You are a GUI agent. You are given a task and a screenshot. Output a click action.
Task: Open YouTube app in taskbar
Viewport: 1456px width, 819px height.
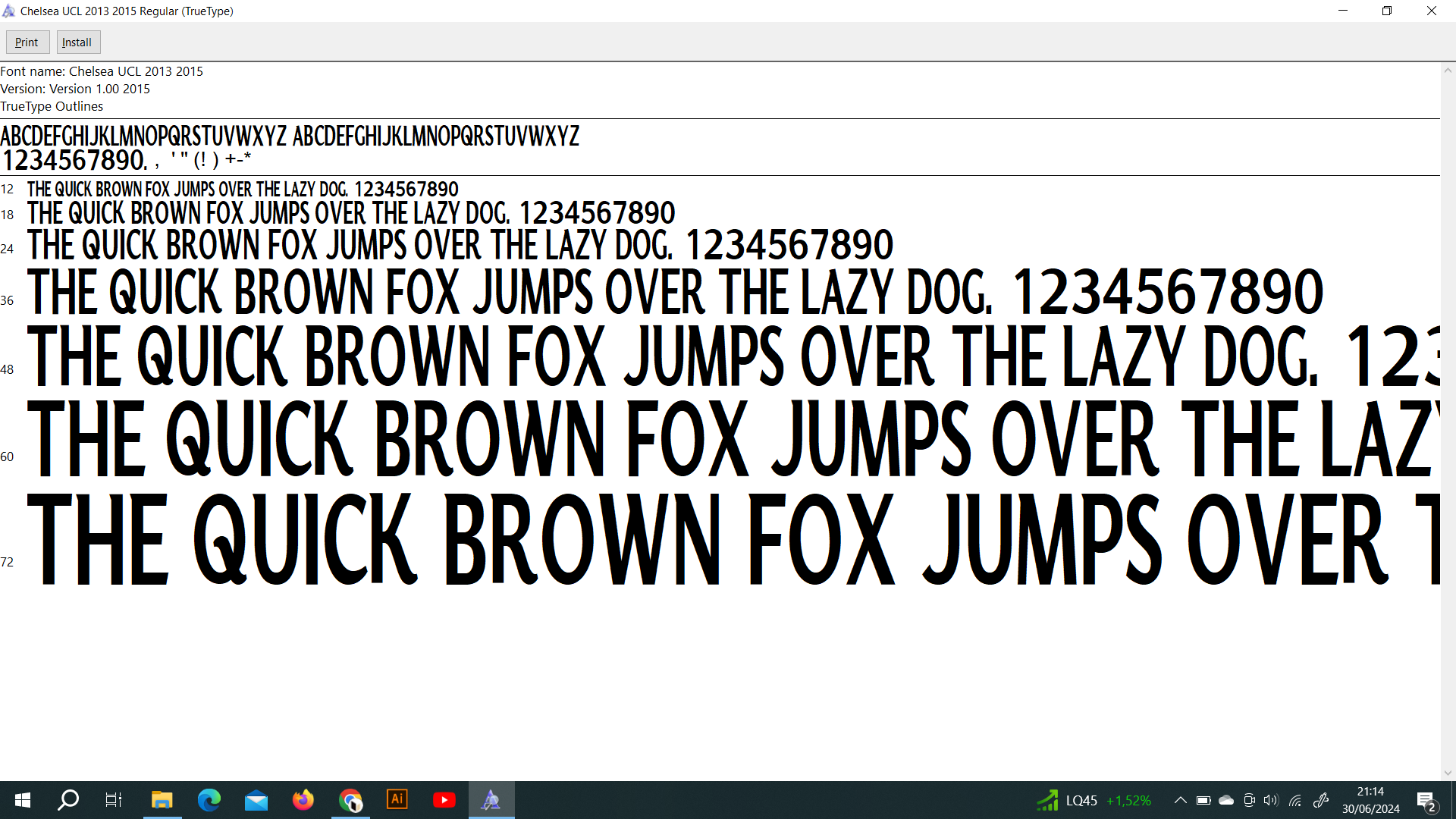pos(444,800)
